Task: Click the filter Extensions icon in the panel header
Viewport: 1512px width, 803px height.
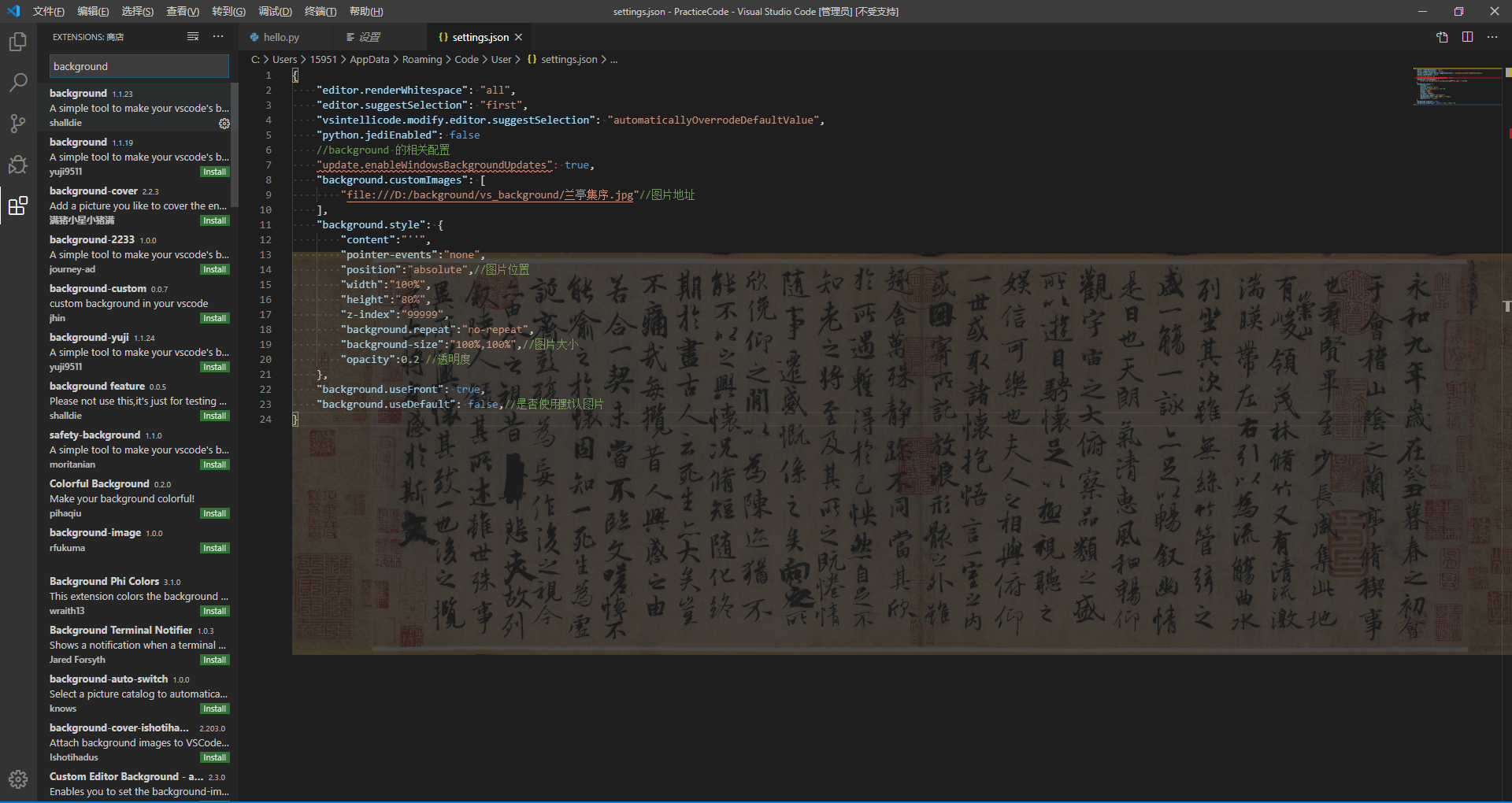Action: tap(192, 36)
